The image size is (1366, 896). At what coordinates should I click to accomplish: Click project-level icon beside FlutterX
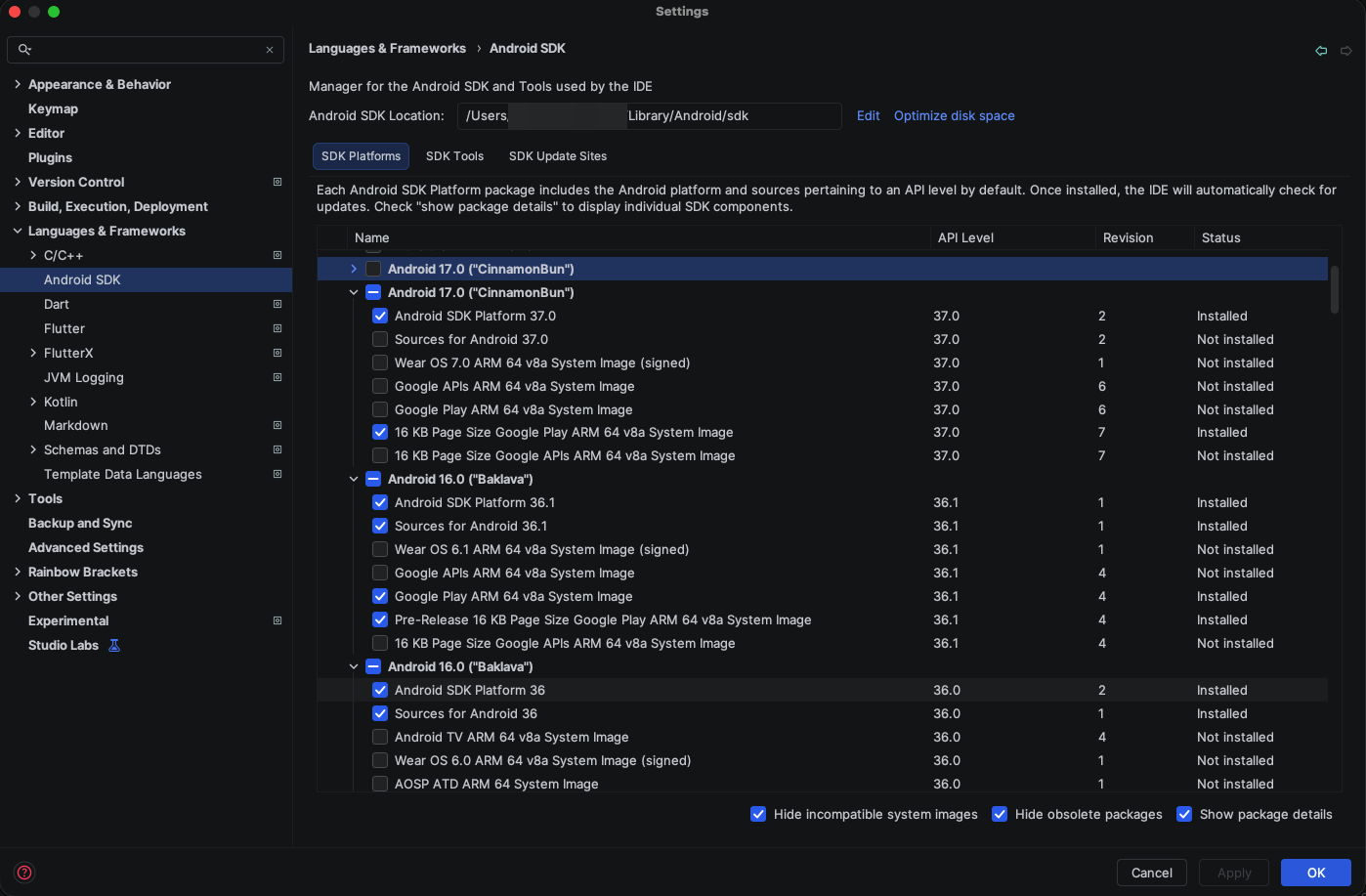pyautogui.click(x=277, y=353)
